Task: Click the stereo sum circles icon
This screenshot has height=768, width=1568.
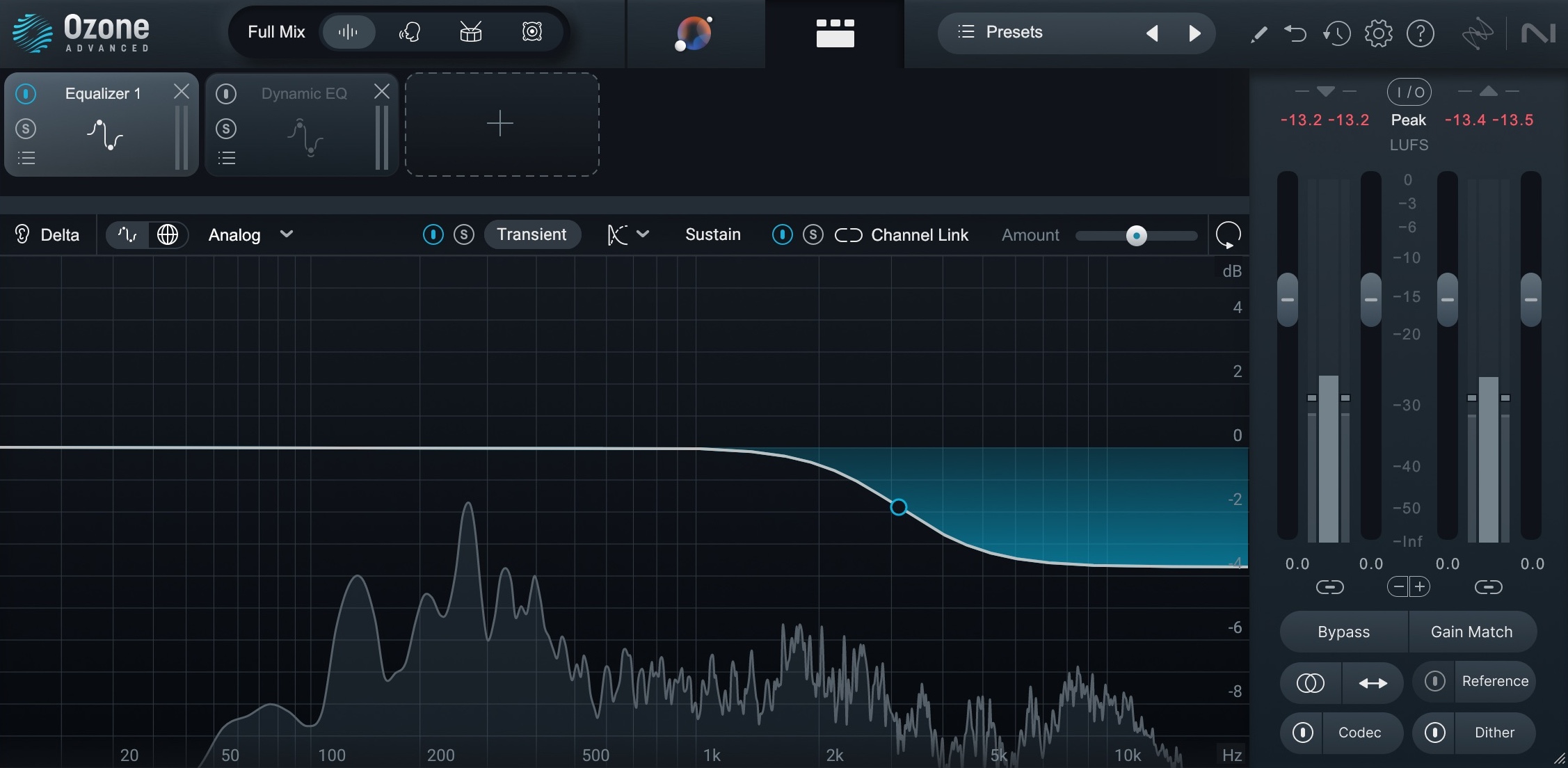Action: pyautogui.click(x=1311, y=682)
